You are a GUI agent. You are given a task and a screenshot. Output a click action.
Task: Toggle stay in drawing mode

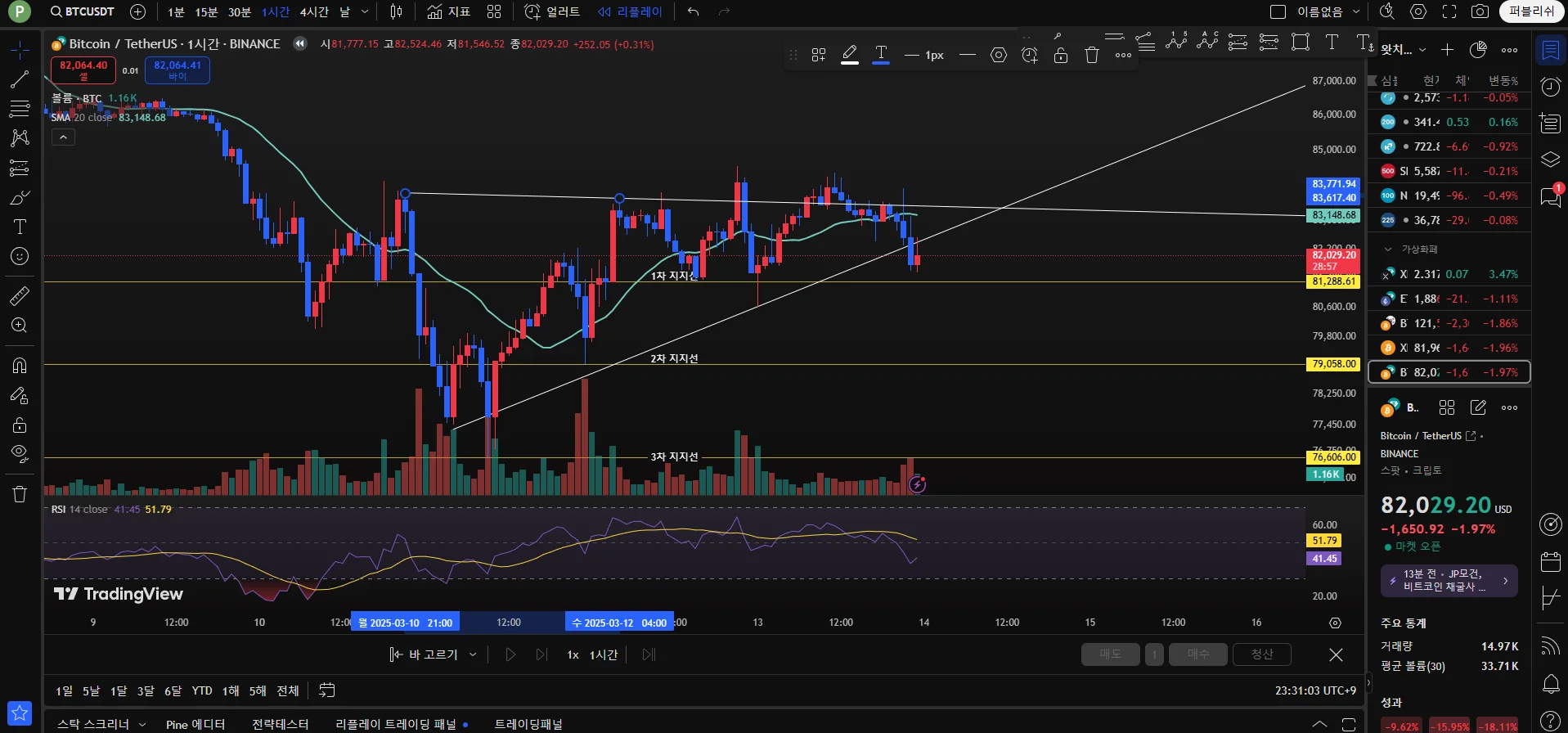(20, 395)
